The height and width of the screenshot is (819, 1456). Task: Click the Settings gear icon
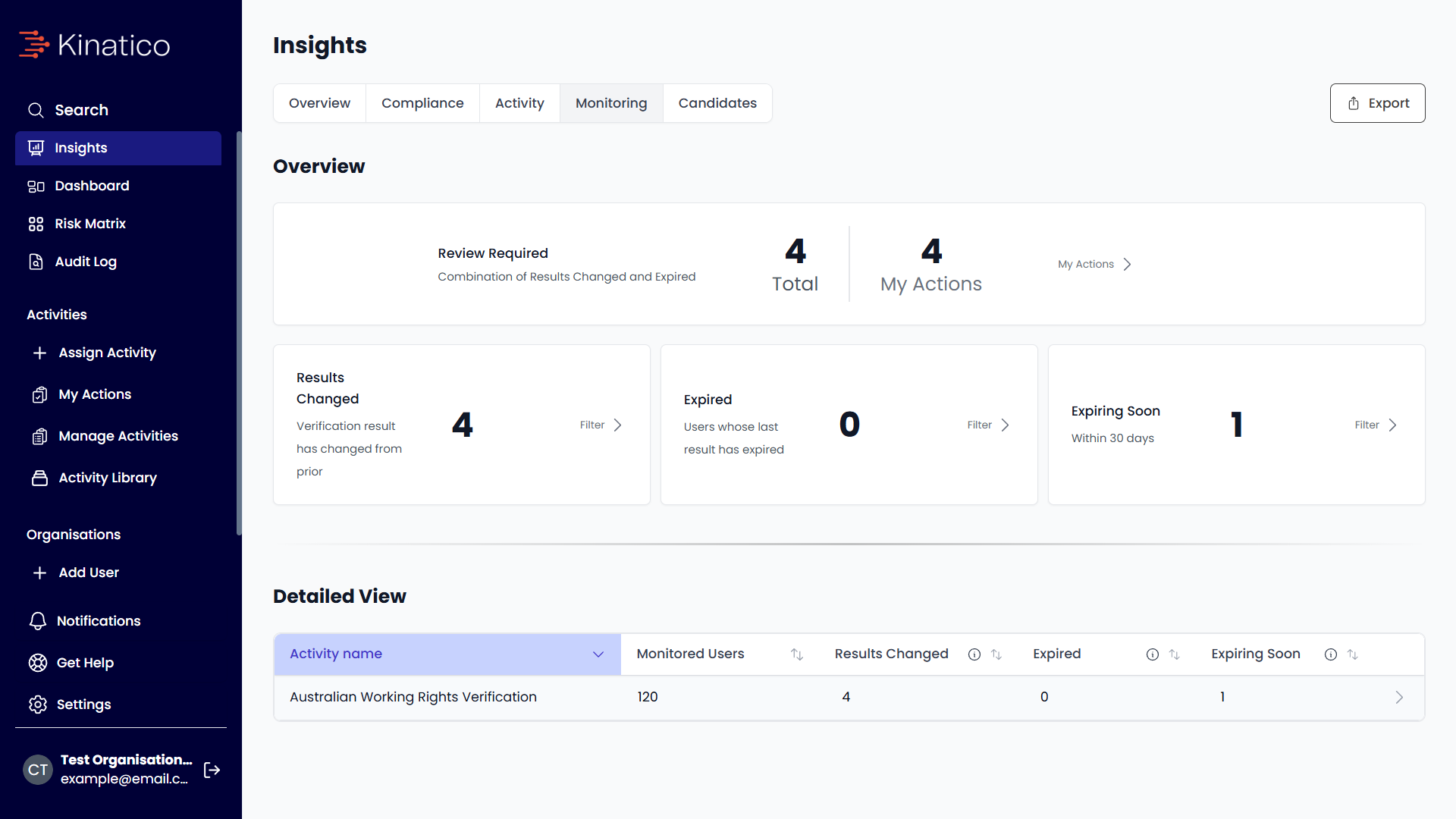coord(37,704)
